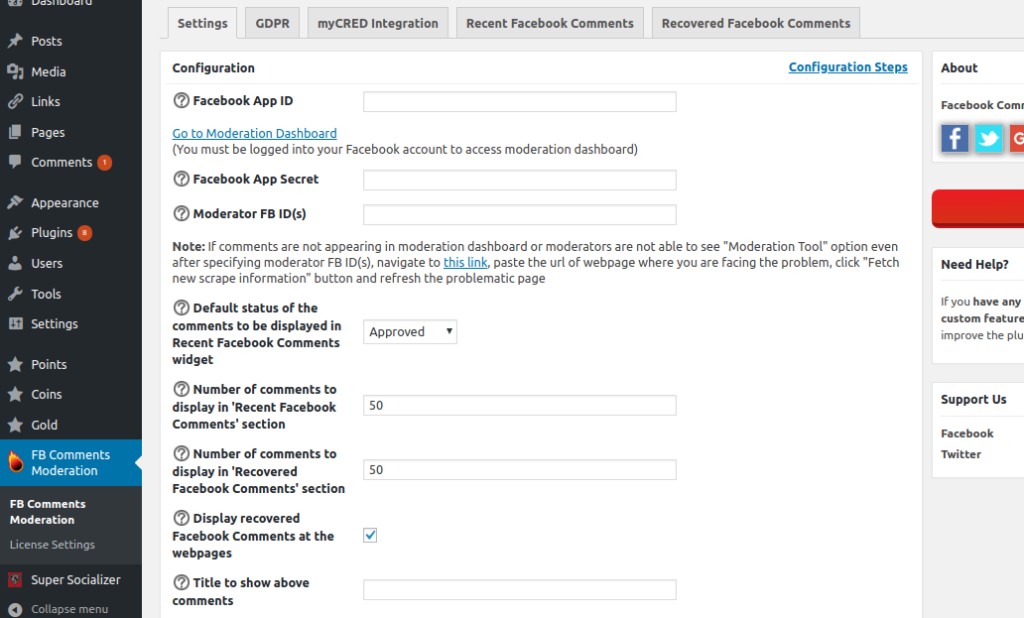Open the default comment status dropdown
Image resolution: width=1024 pixels, height=618 pixels.
pyautogui.click(x=409, y=331)
